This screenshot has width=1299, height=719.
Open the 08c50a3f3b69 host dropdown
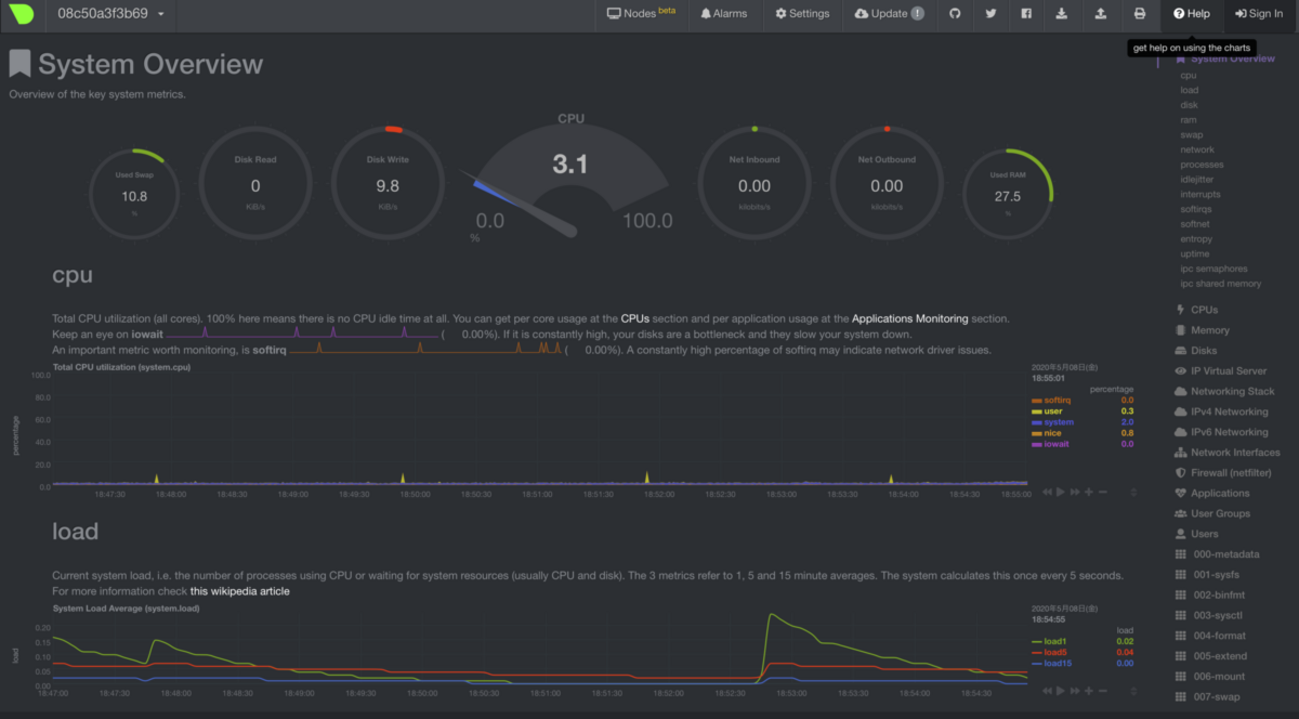pyautogui.click(x=110, y=14)
